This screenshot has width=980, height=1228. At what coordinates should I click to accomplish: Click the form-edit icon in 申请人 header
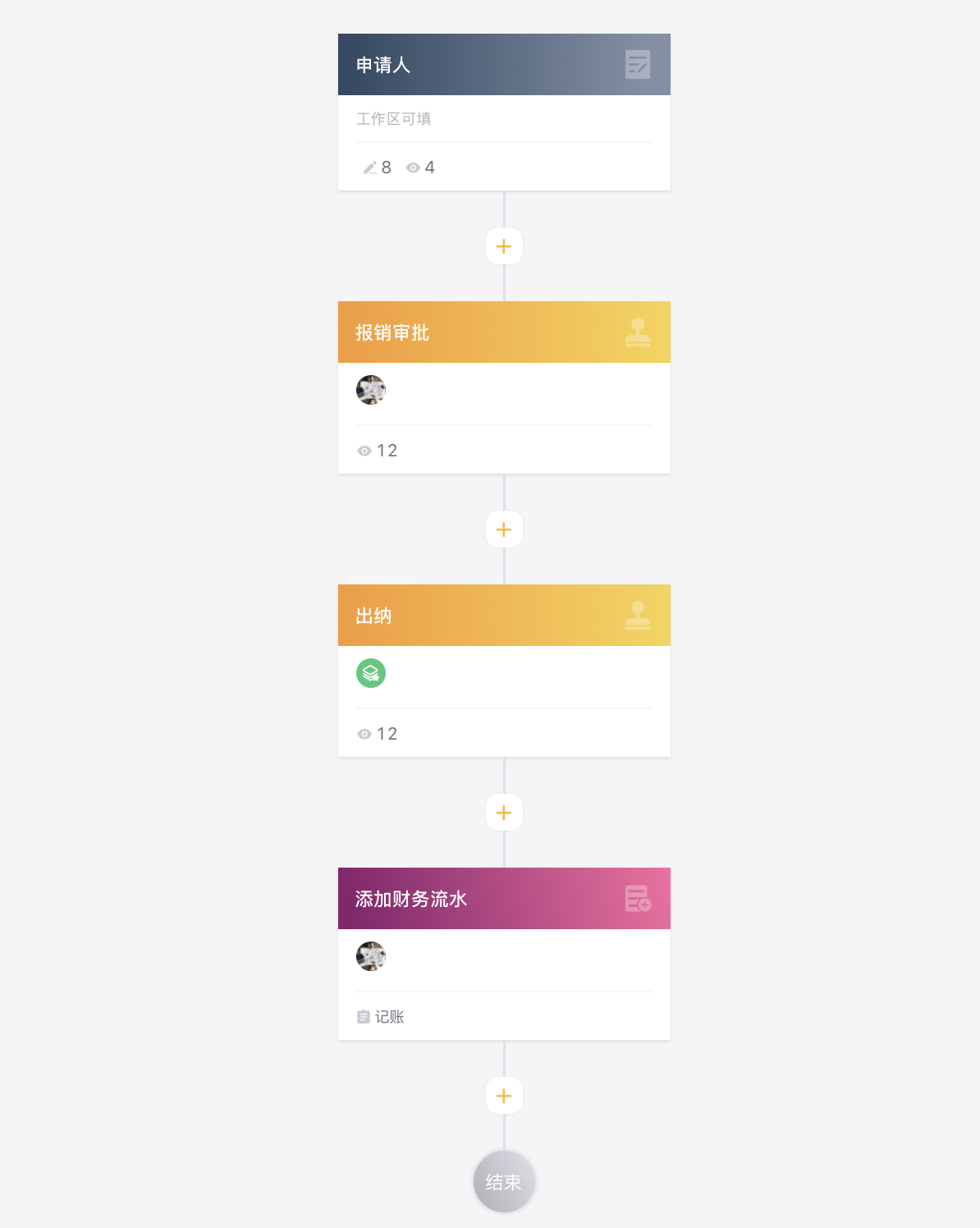pyautogui.click(x=638, y=65)
